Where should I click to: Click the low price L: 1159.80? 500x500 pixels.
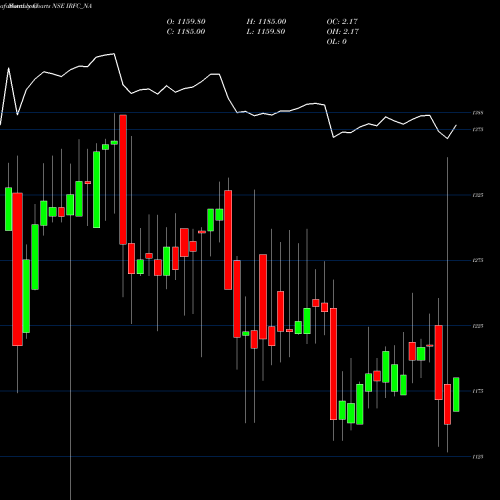coord(266,32)
